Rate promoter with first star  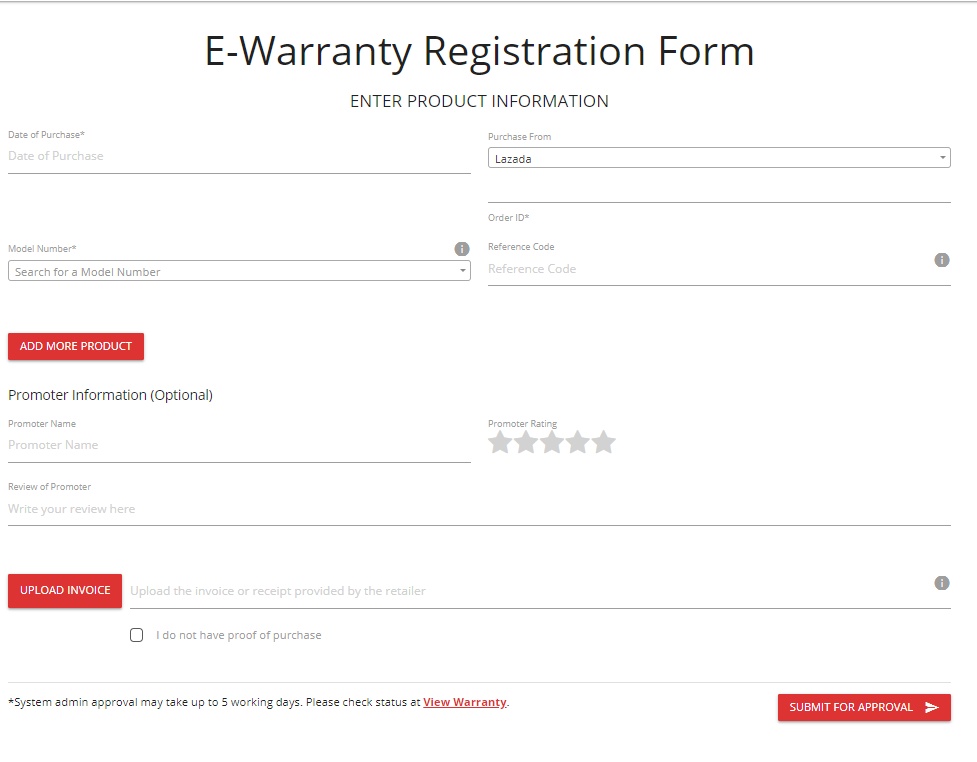500,442
